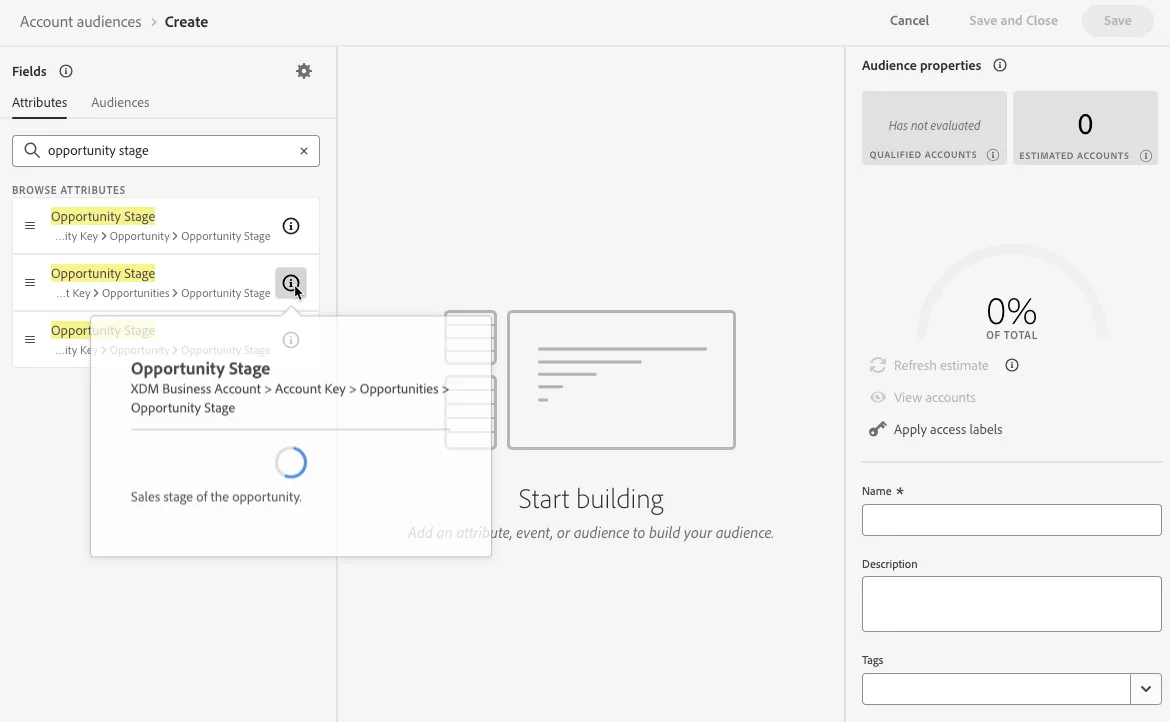Open the Fields settings gear
1170x722 pixels.
point(304,71)
